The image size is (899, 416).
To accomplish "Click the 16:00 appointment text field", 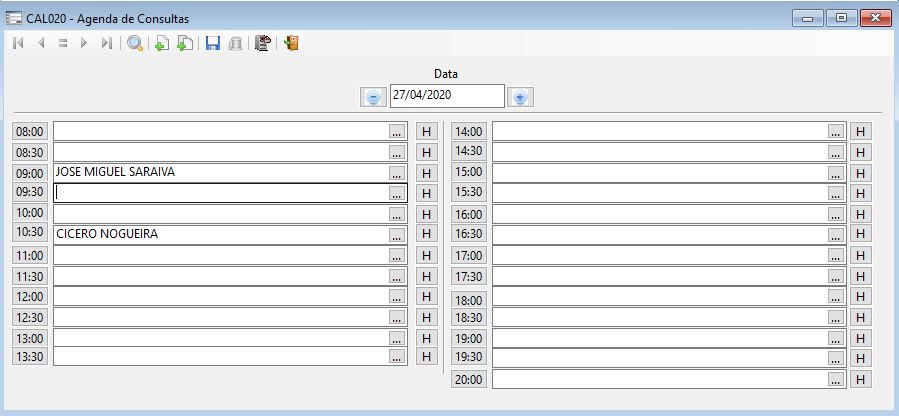I will 660,214.
